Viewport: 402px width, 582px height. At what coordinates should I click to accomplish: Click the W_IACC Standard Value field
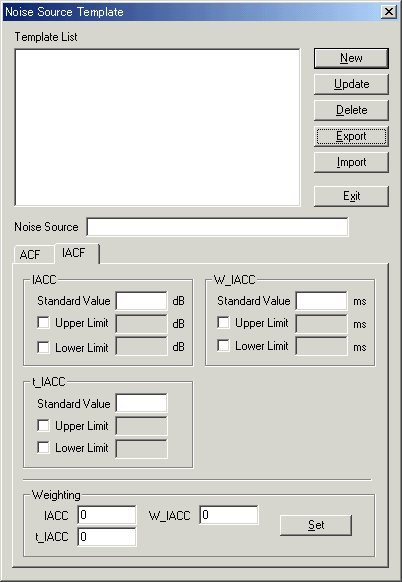coord(321,301)
